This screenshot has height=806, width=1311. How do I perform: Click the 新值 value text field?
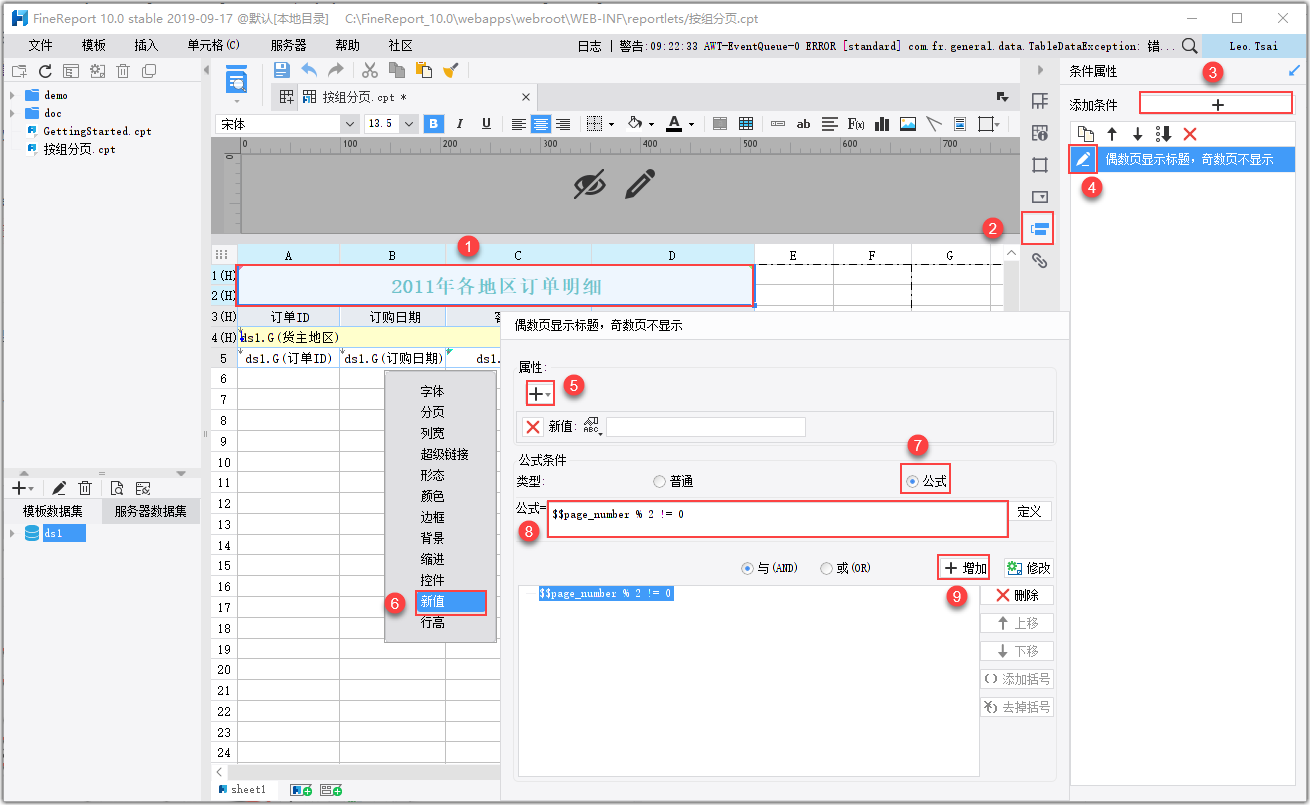tap(705, 427)
